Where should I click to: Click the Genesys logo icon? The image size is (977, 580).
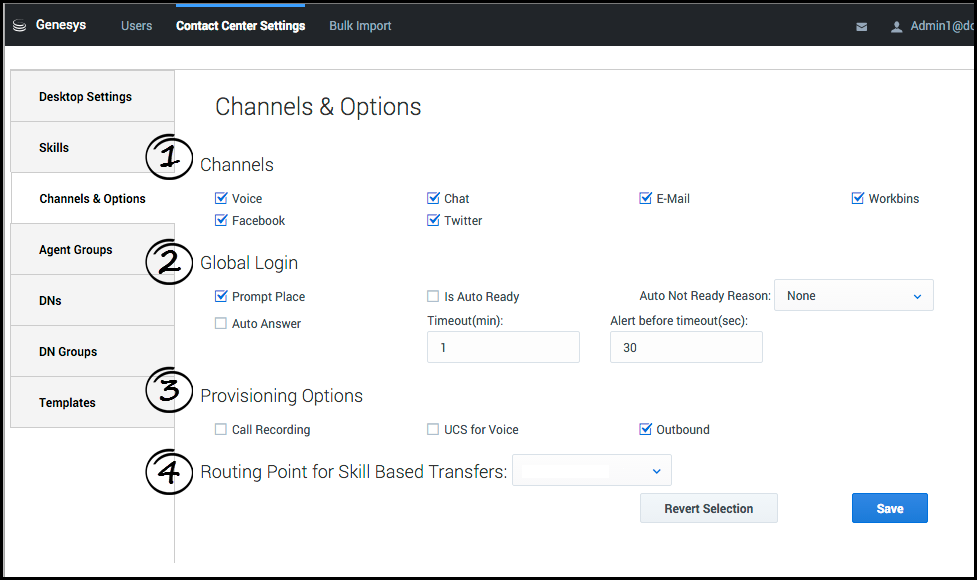(x=20, y=26)
